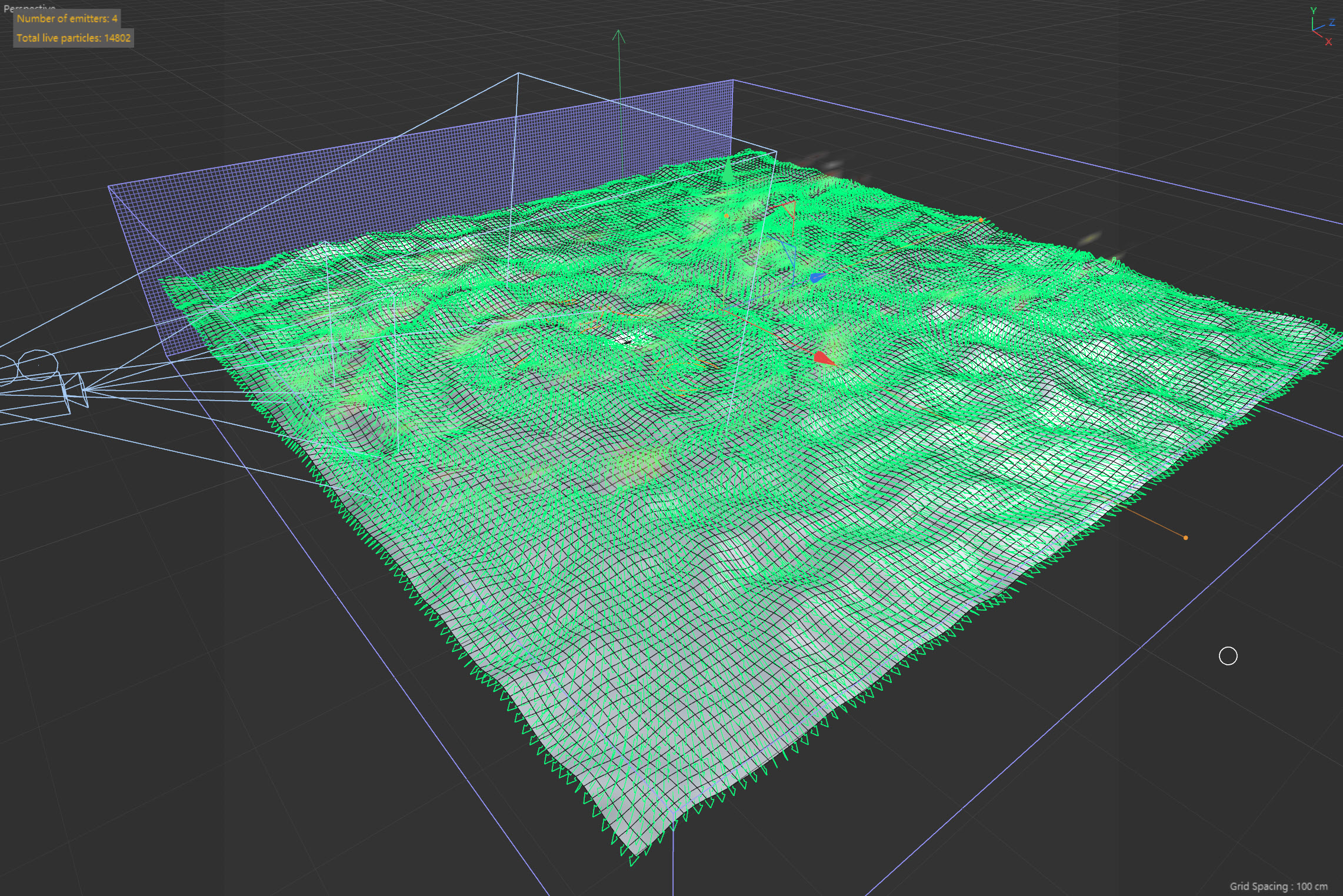The height and width of the screenshot is (896, 1343).
Task: Click the blue Z-axis arrow handle
Action: point(817,277)
